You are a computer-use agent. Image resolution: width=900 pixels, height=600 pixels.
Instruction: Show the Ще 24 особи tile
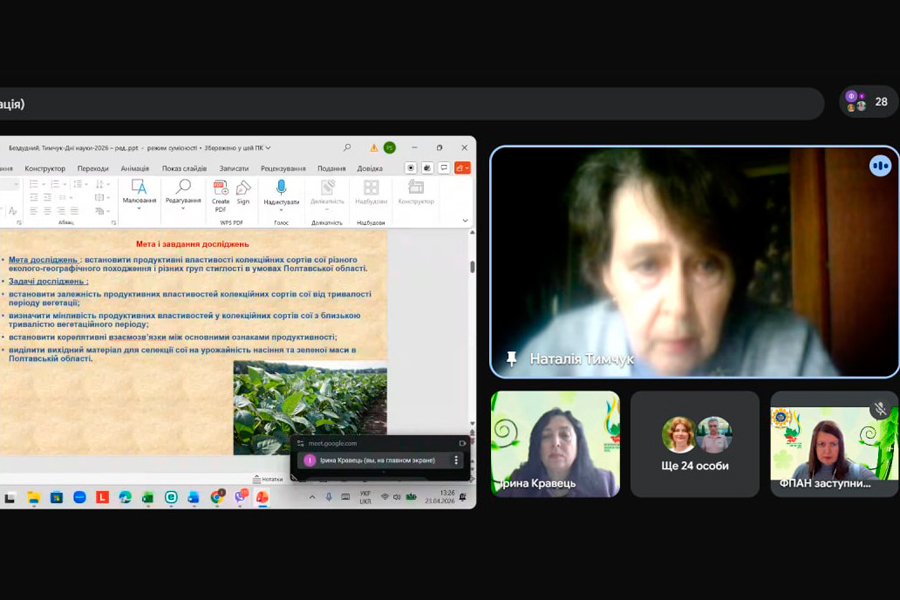click(x=695, y=444)
